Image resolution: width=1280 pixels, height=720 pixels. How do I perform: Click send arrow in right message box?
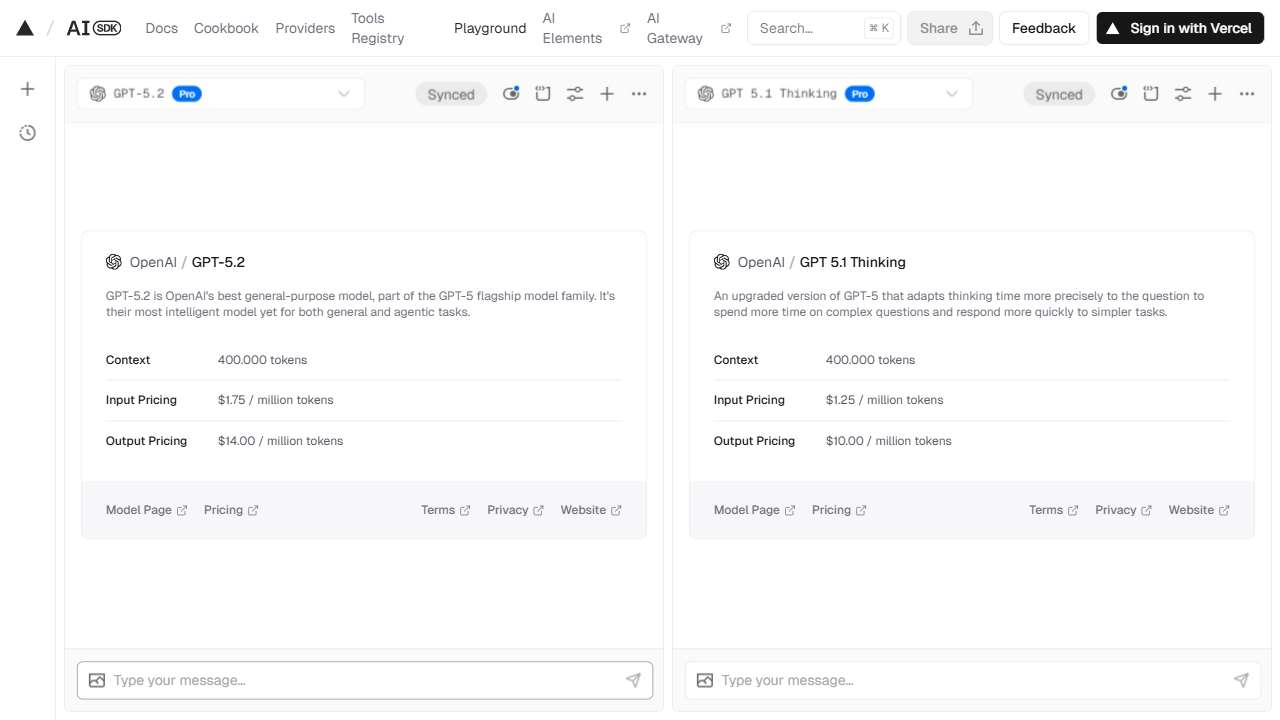click(1241, 680)
